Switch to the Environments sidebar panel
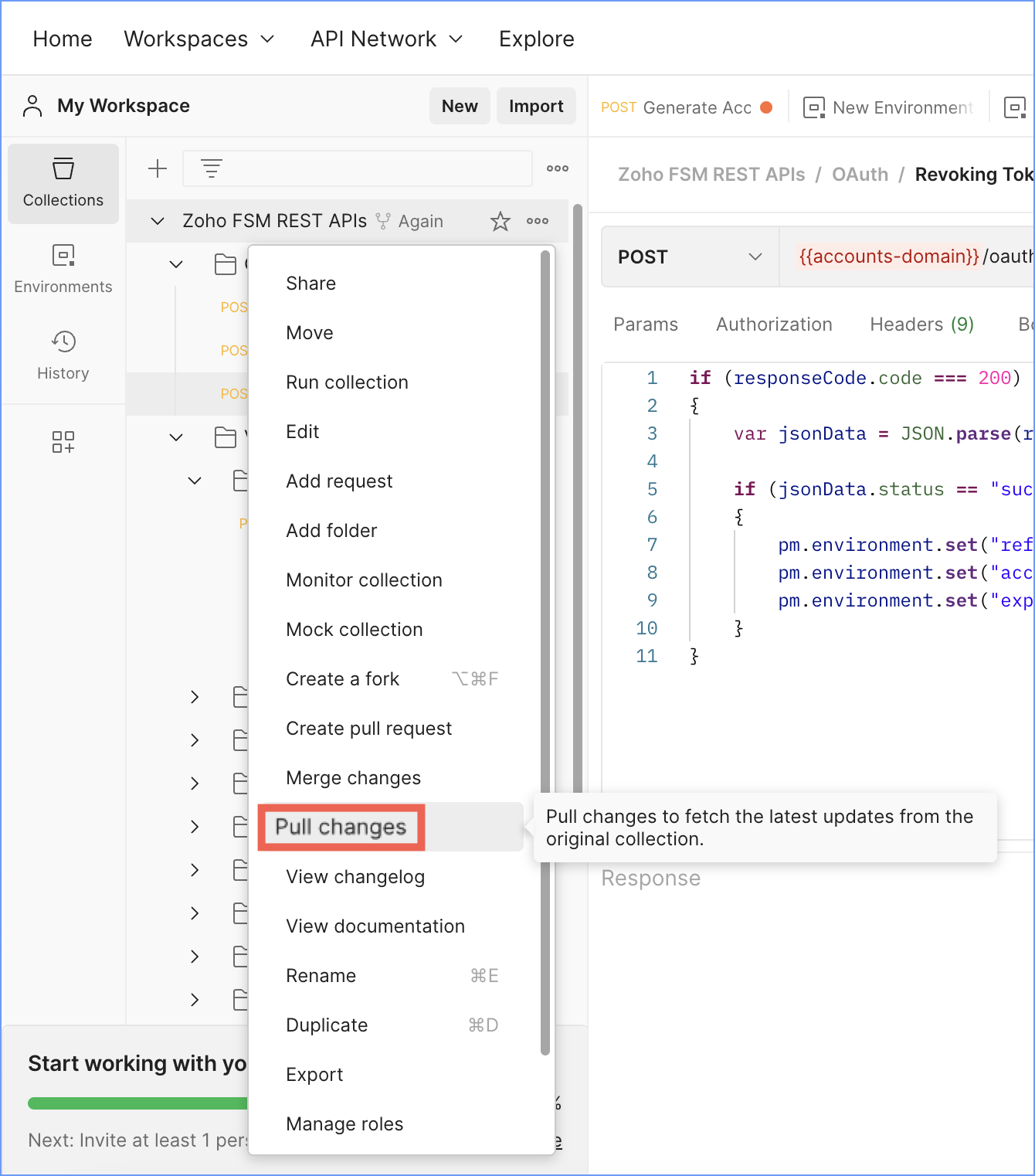Image resolution: width=1035 pixels, height=1176 pixels. pos(63,268)
